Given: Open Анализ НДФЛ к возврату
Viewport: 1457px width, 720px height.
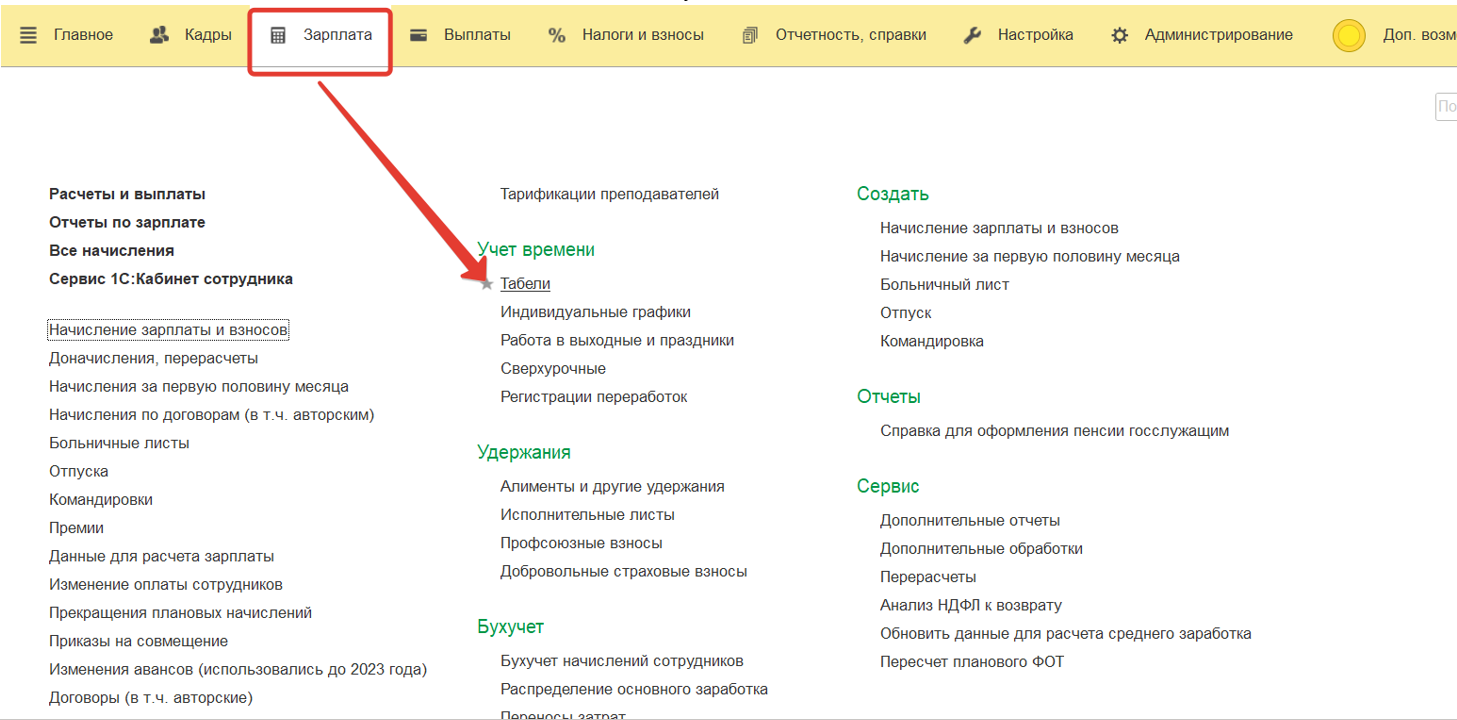Looking at the screenshot, I should tap(970, 605).
